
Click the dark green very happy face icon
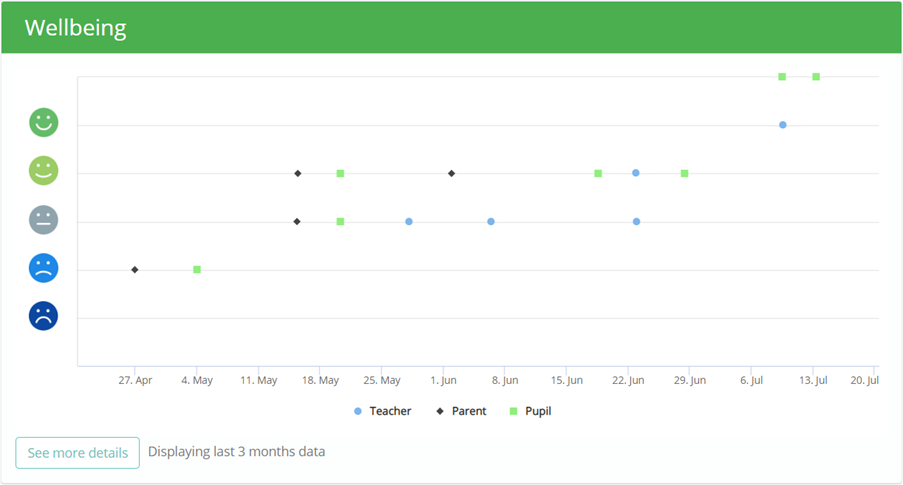coord(44,122)
